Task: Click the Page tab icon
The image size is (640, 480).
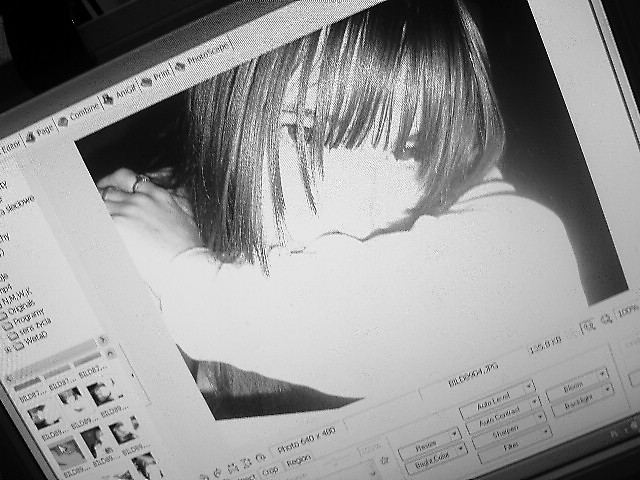Action: [31, 138]
